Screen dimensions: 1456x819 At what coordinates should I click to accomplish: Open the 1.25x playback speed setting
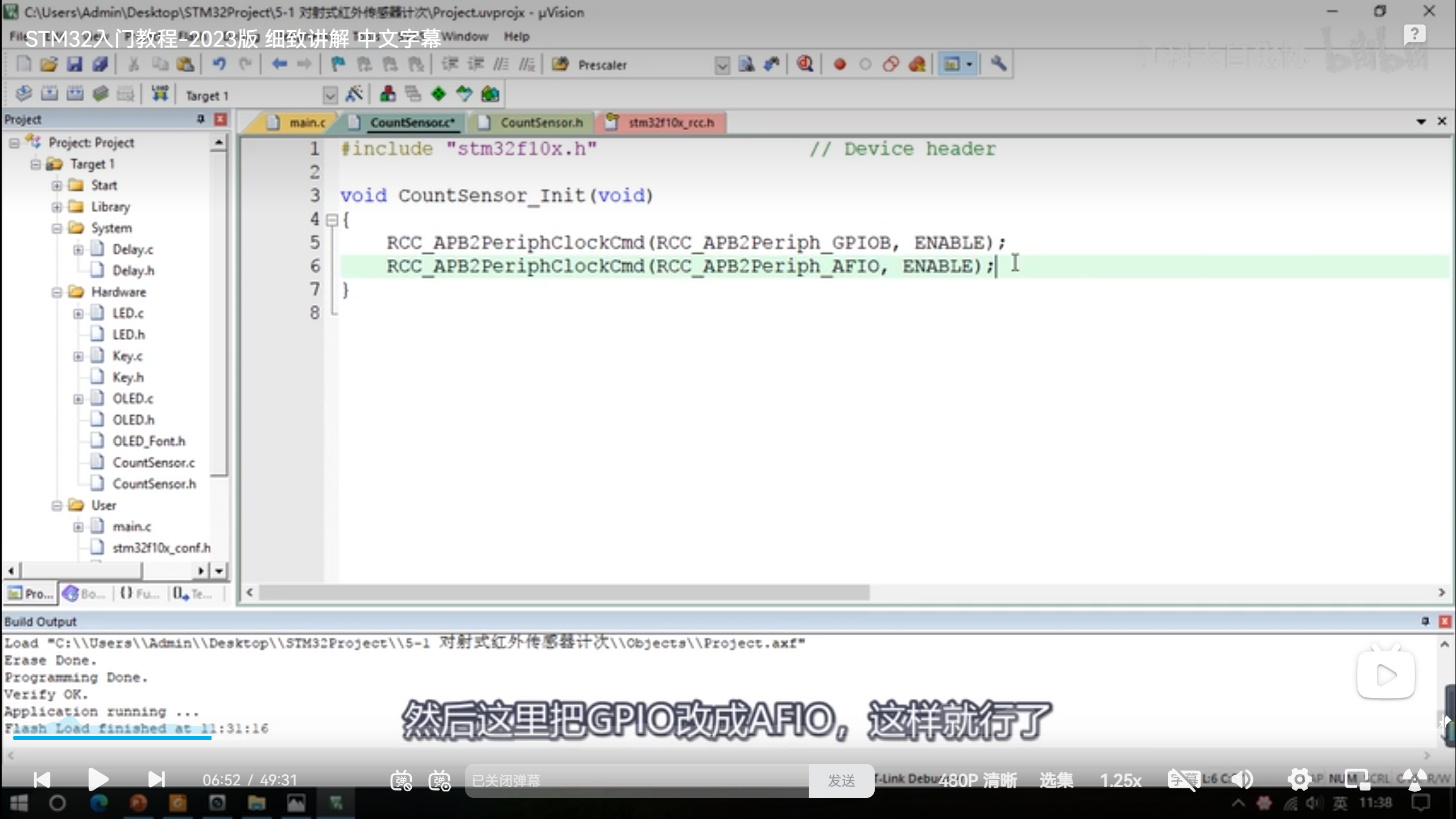tap(1120, 780)
